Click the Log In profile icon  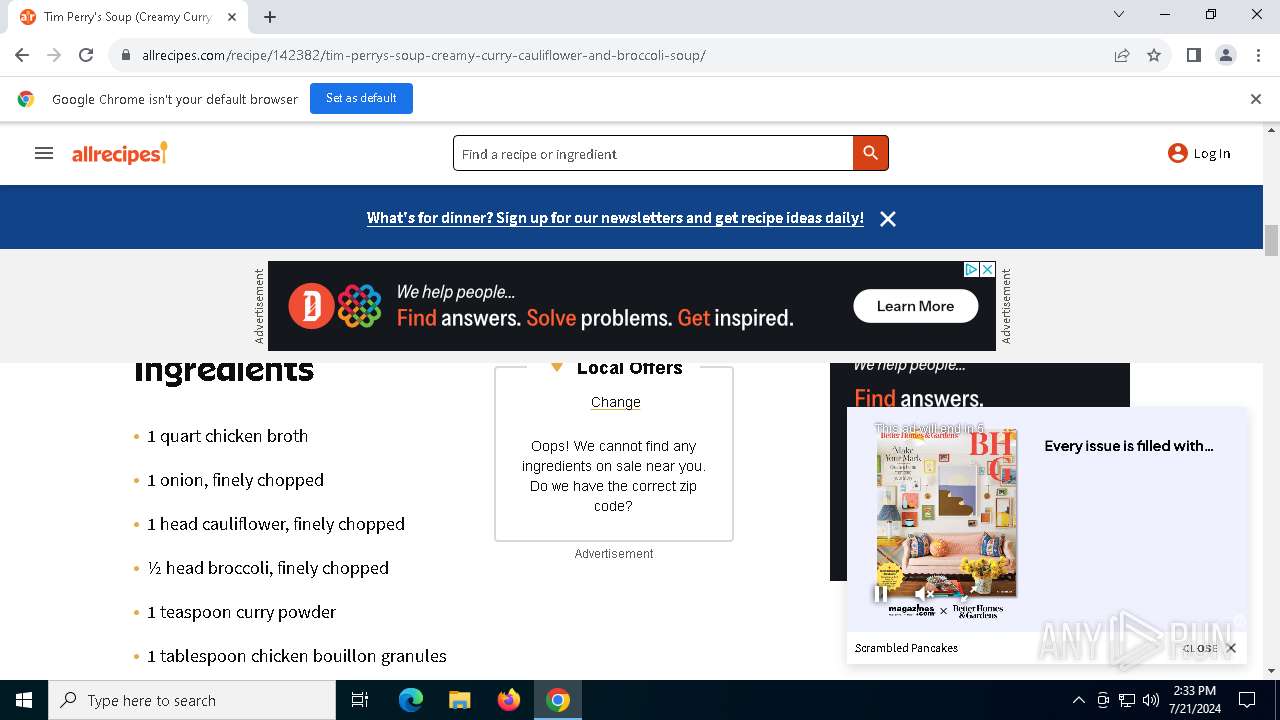(1178, 153)
